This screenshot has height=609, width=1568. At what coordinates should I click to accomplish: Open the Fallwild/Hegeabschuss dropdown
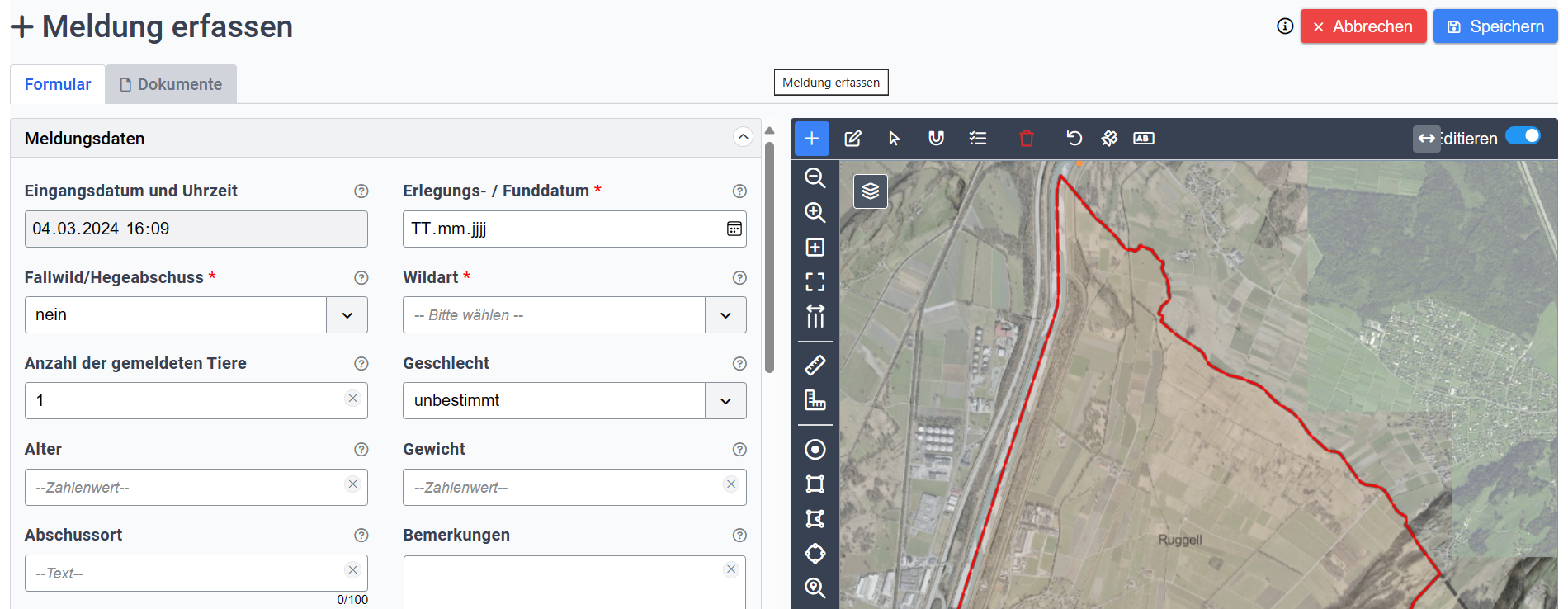[347, 315]
